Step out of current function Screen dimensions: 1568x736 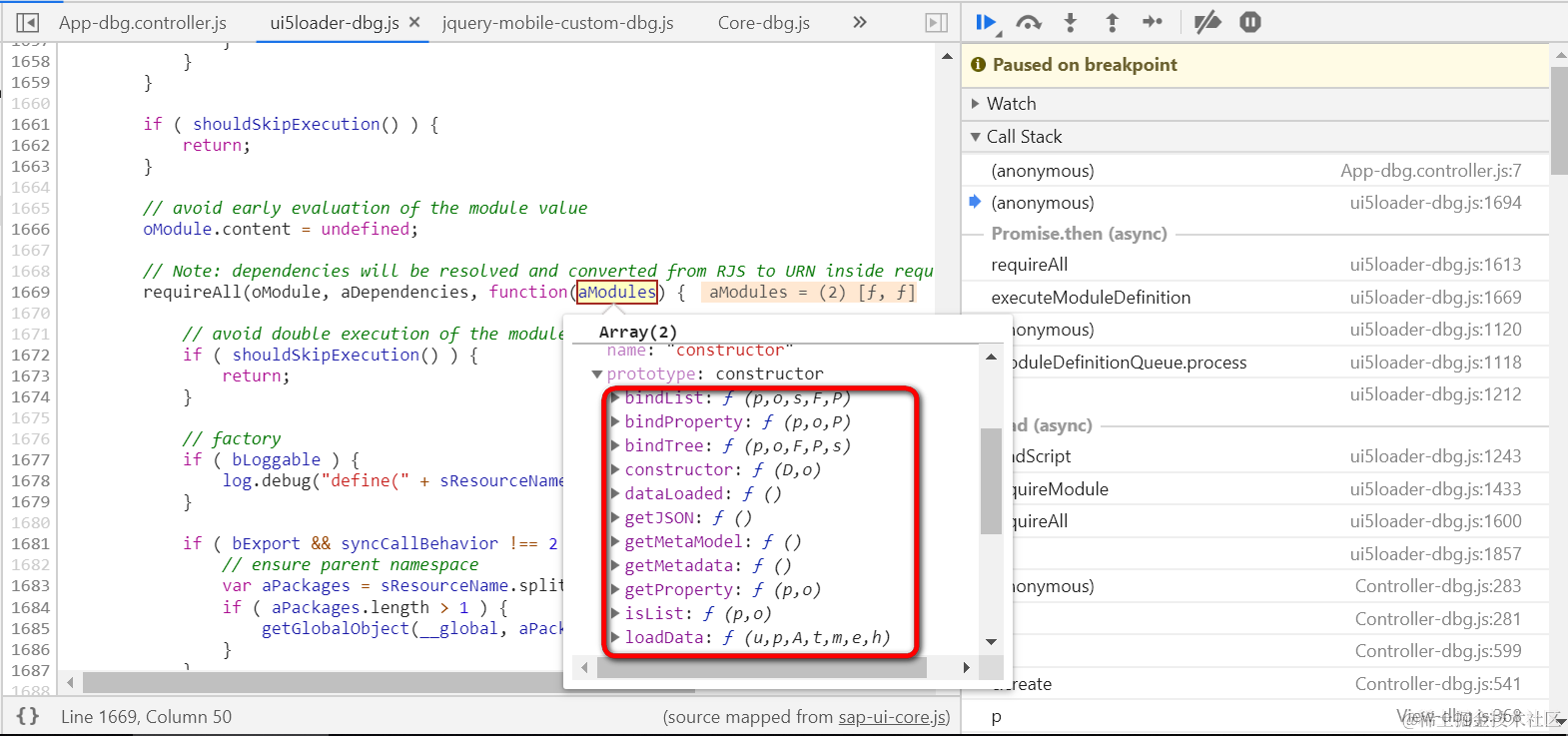(1112, 22)
